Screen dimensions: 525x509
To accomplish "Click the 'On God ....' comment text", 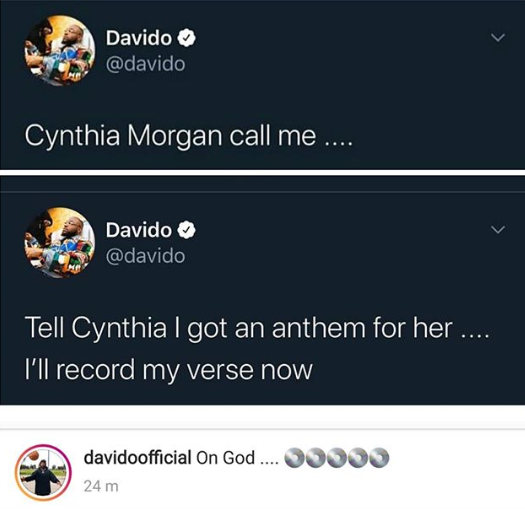I will point(237,457).
